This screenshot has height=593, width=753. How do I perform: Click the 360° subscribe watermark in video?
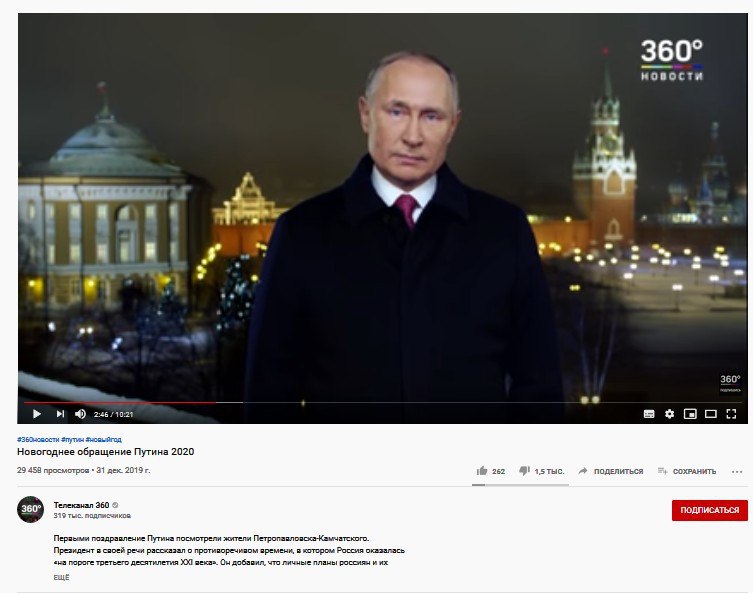coord(730,383)
